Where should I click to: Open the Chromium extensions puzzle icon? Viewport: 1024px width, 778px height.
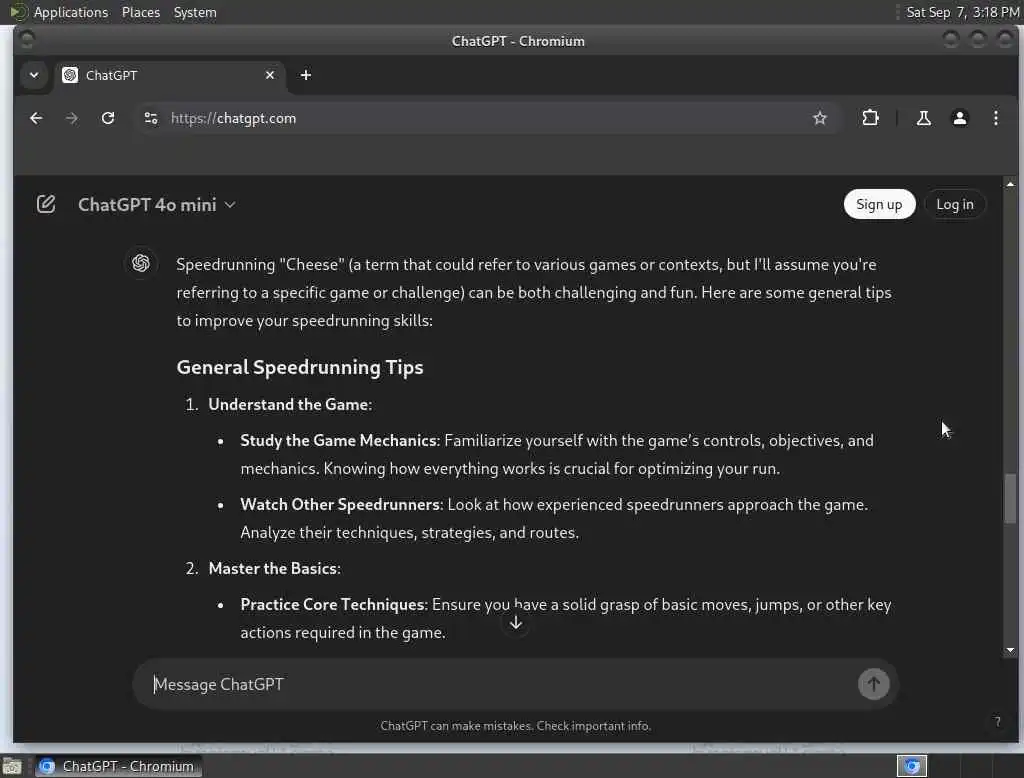[x=870, y=118]
